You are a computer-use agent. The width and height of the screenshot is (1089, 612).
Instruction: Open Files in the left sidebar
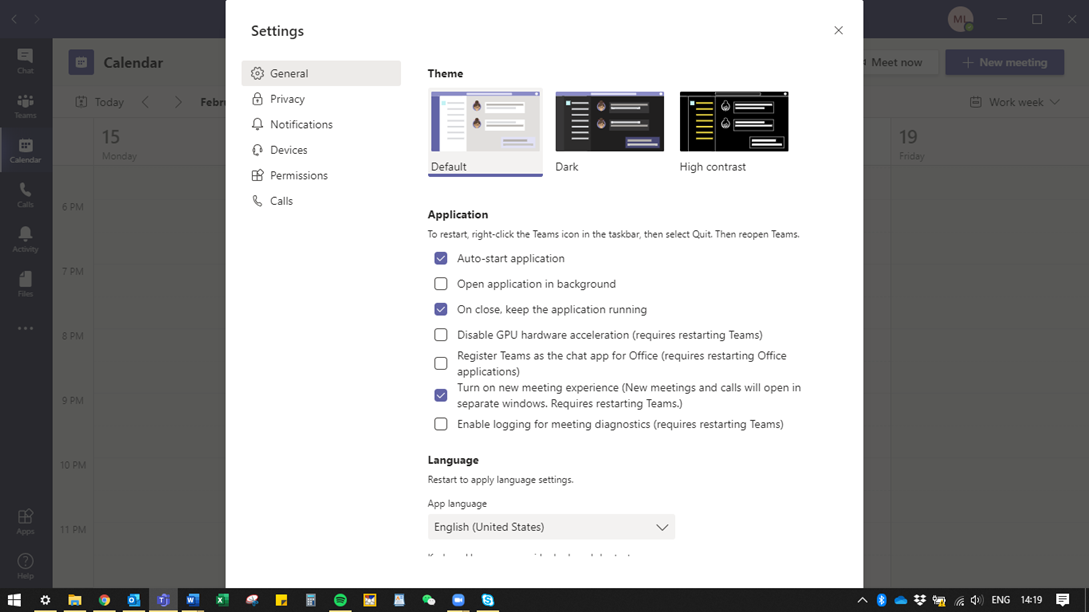point(25,283)
